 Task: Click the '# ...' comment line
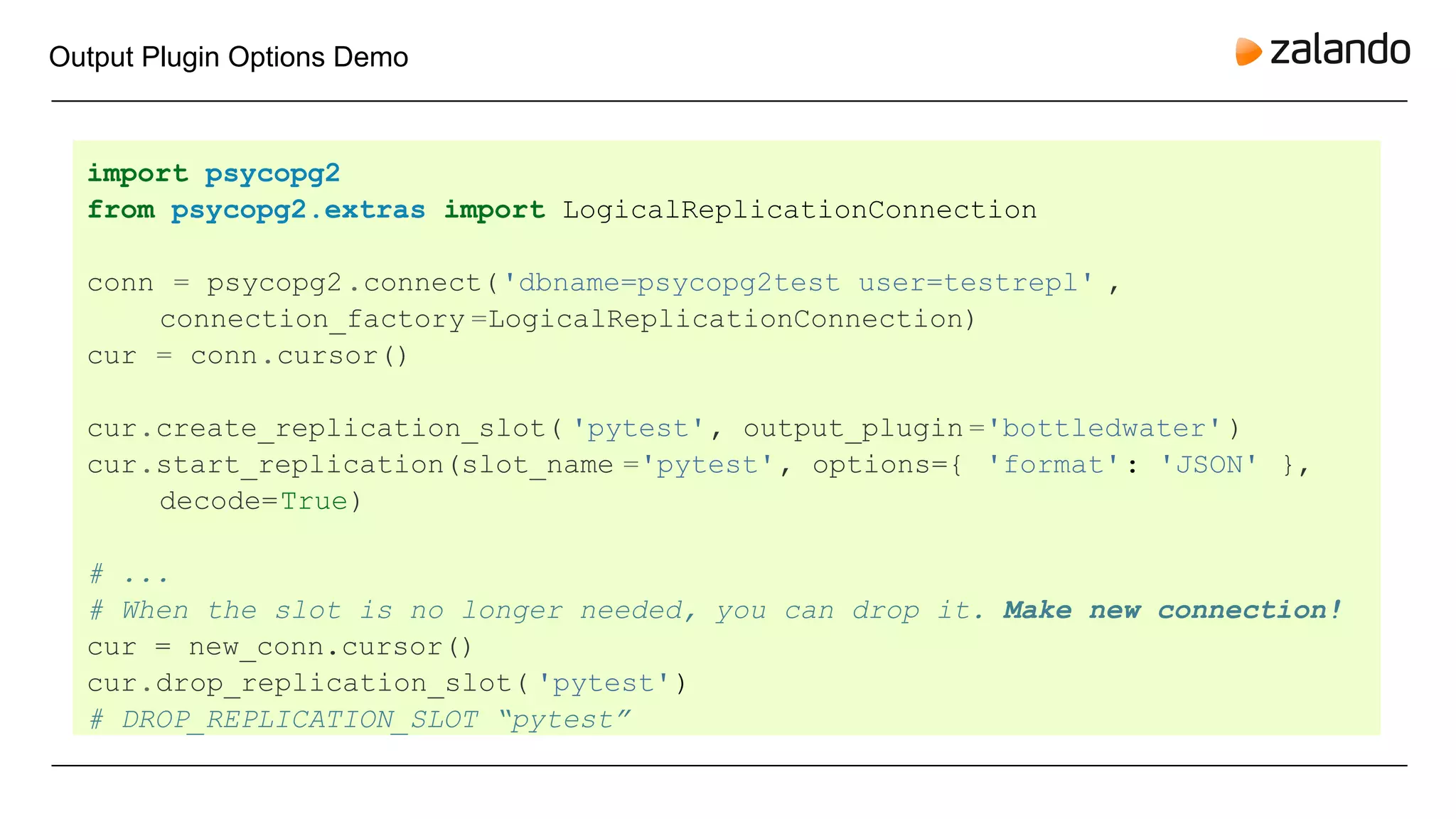coord(129,574)
